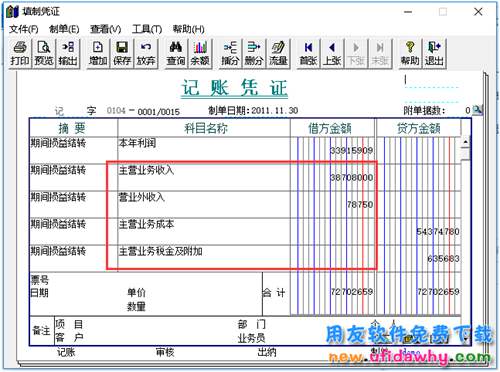Click the voucher list scrollbar up arrow
This screenshot has width=500, height=372.
[x=465, y=142]
